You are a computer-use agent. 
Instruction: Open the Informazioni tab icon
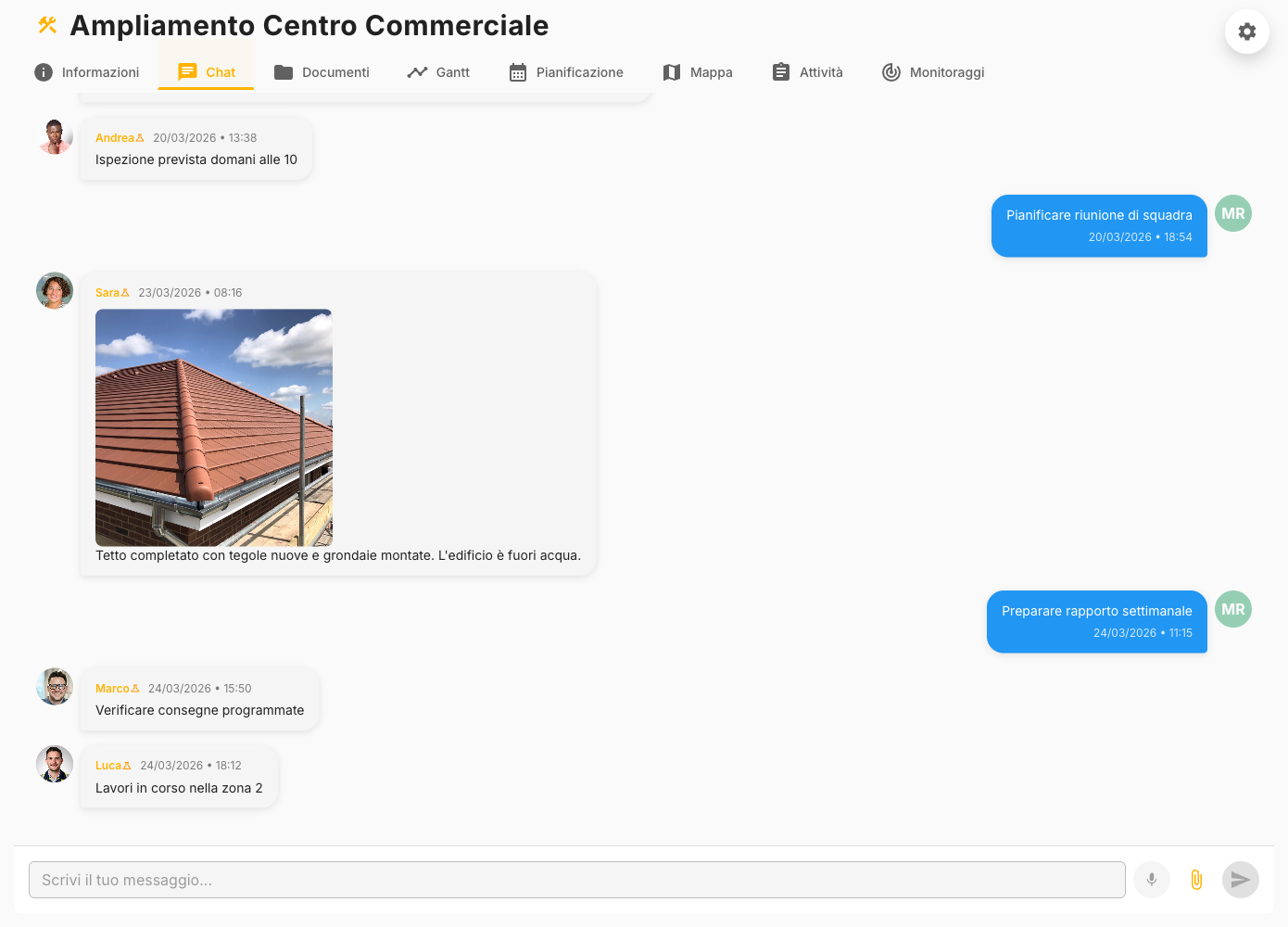pyautogui.click(x=43, y=70)
